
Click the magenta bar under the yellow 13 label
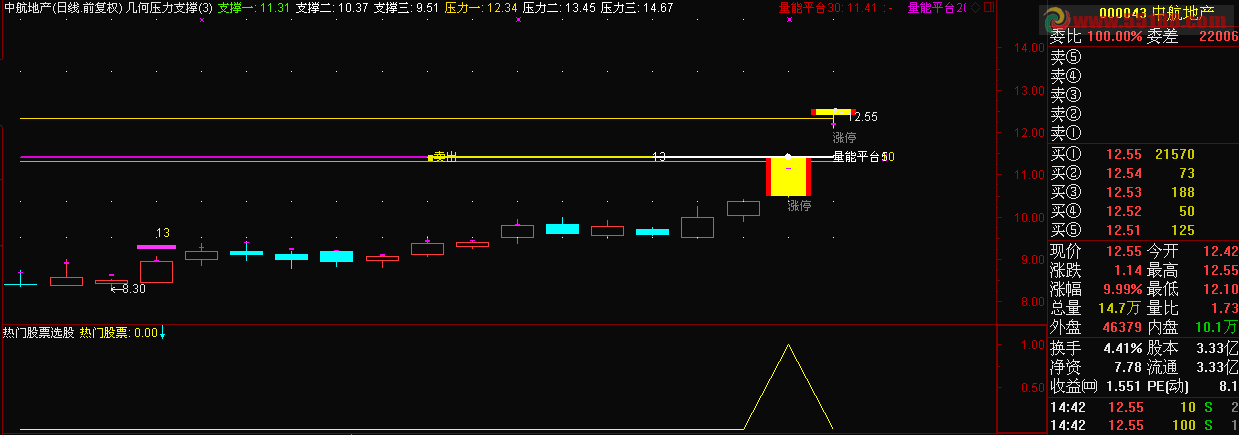[x=156, y=246]
